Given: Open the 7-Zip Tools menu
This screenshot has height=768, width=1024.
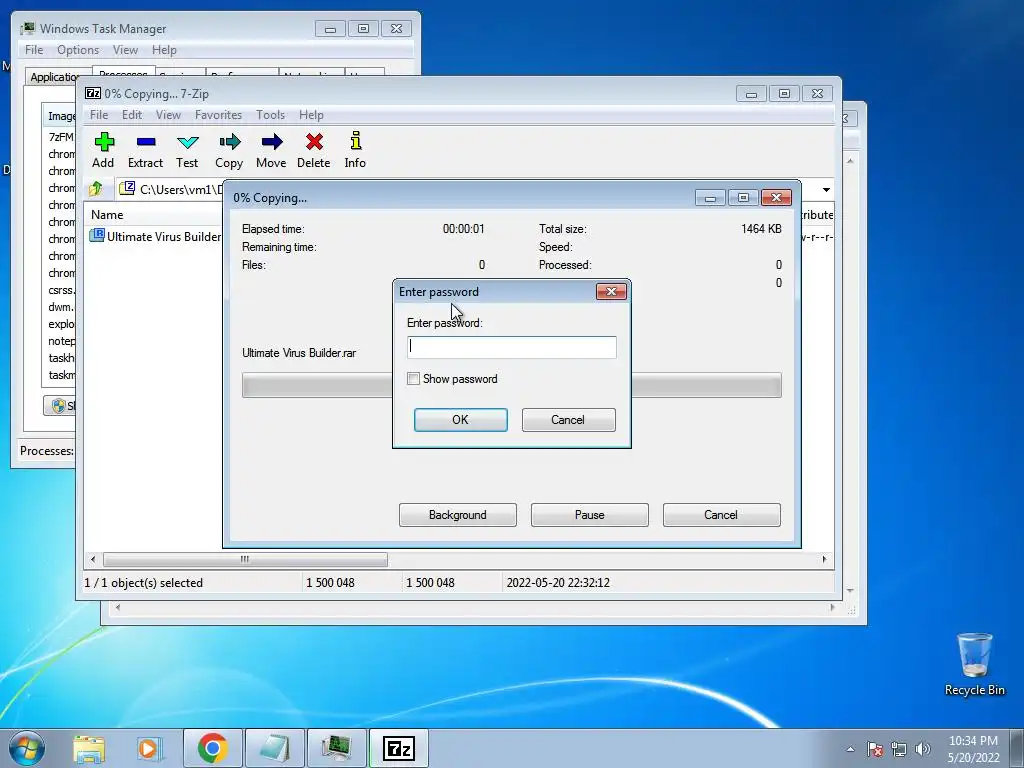Looking at the screenshot, I should [x=270, y=115].
